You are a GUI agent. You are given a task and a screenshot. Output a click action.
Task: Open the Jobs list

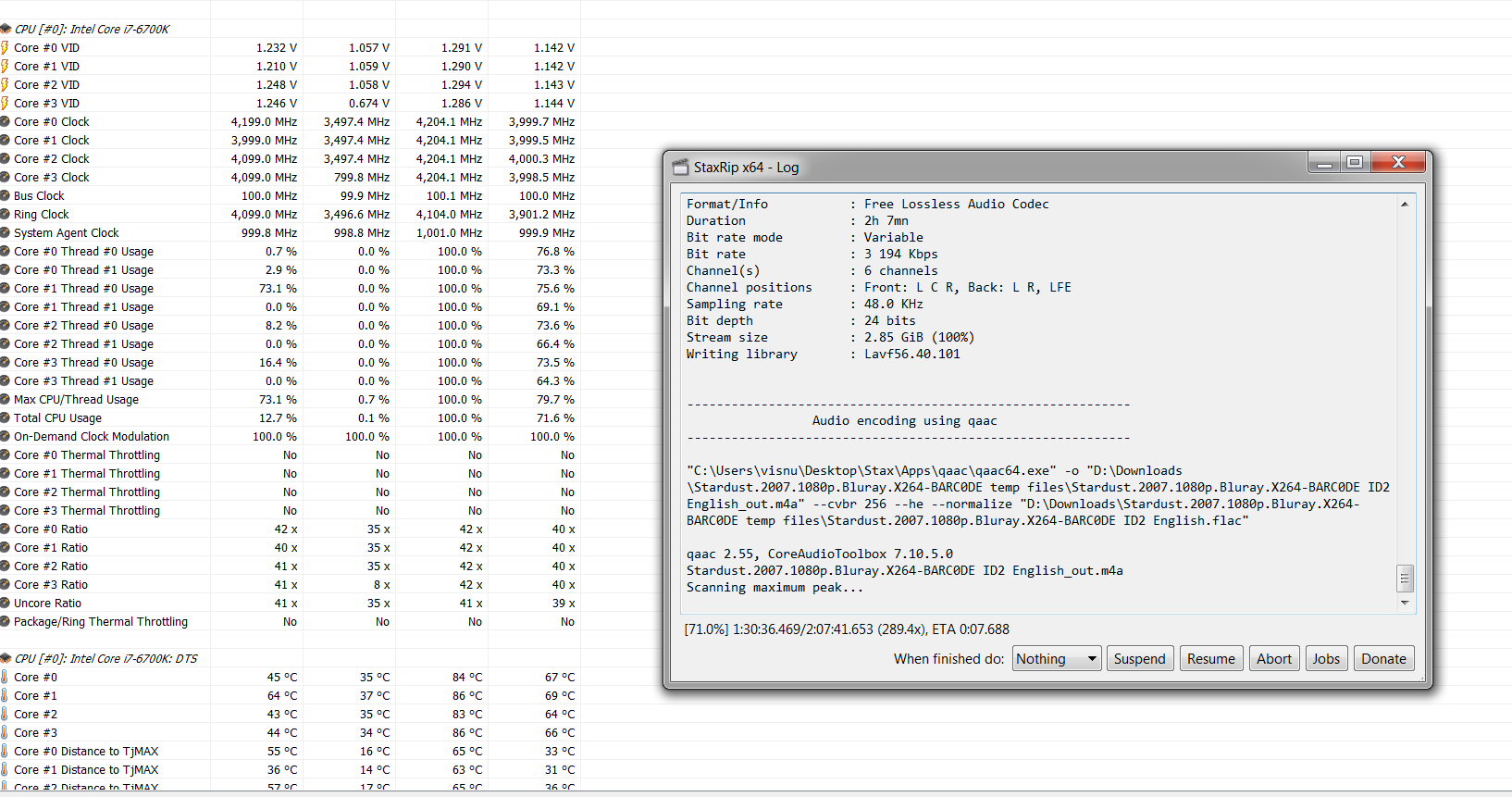point(1325,658)
